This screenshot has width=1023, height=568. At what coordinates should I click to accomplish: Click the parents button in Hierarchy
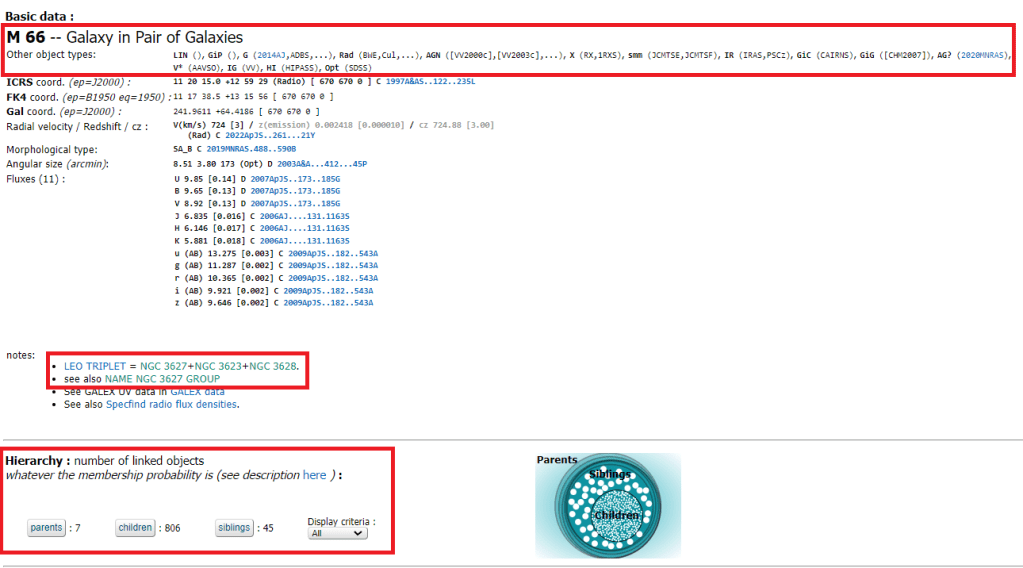[46, 528]
